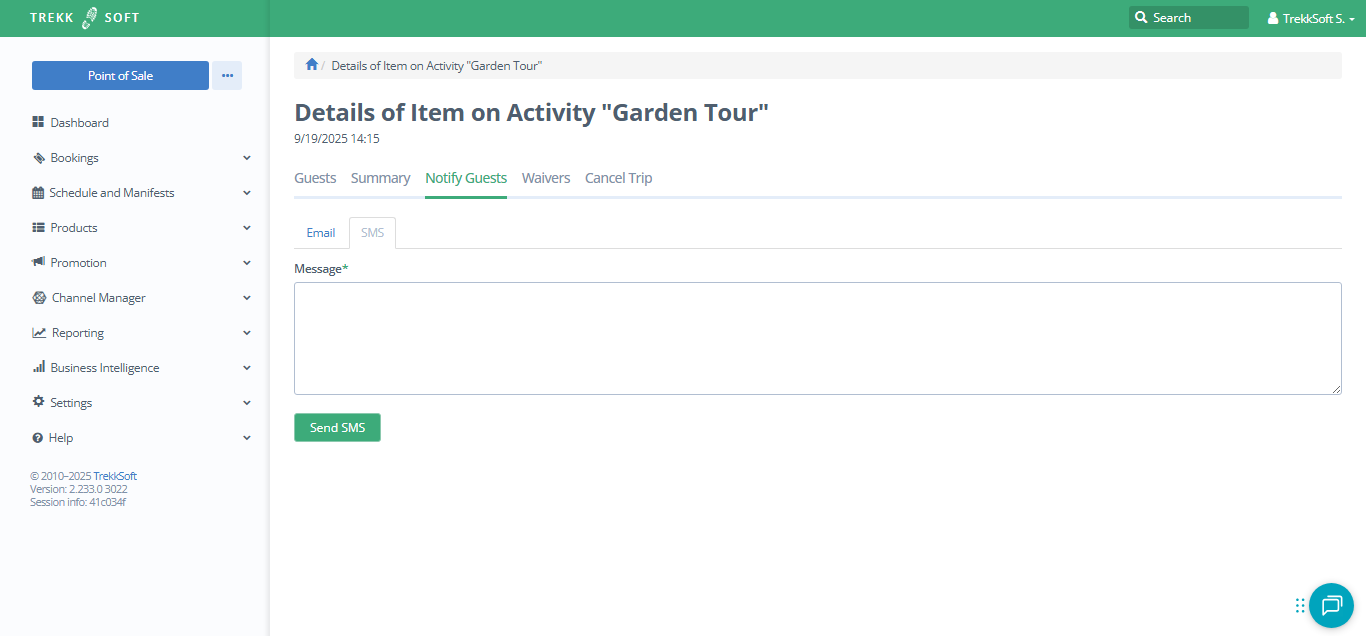
Task: Click the Search field in header
Action: point(1189,18)
